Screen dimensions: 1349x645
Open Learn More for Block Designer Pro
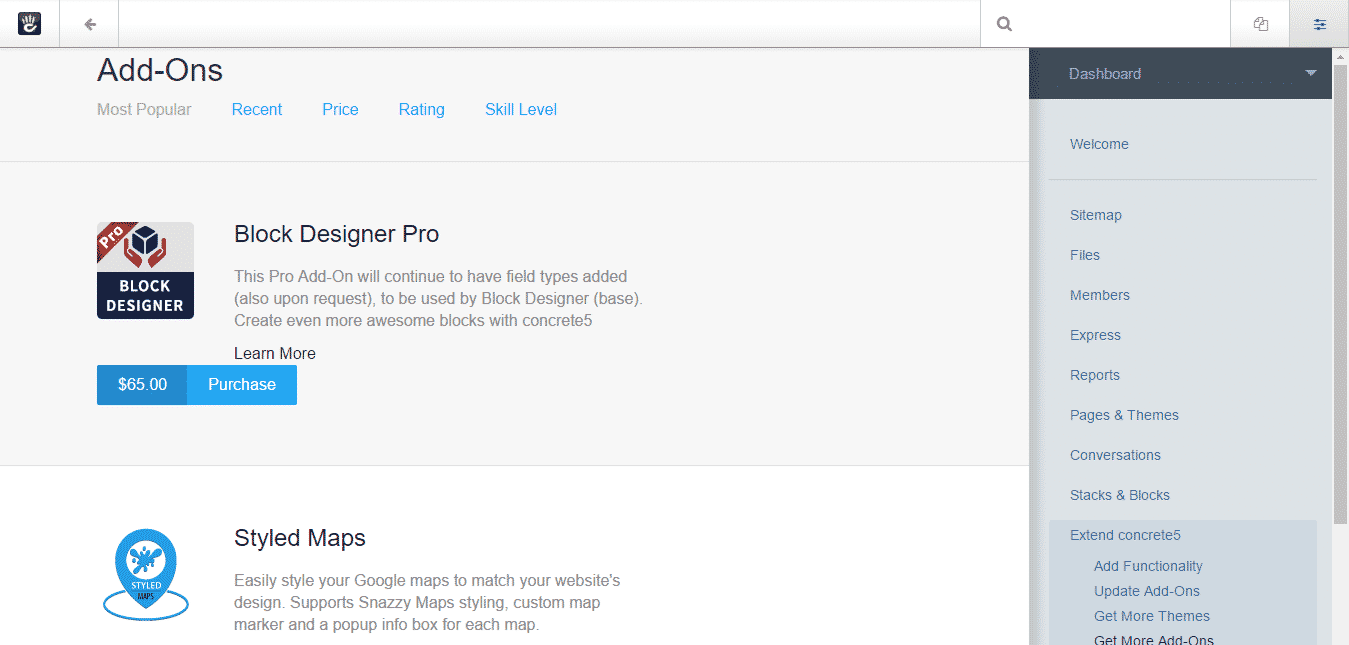tap(274, 353)
